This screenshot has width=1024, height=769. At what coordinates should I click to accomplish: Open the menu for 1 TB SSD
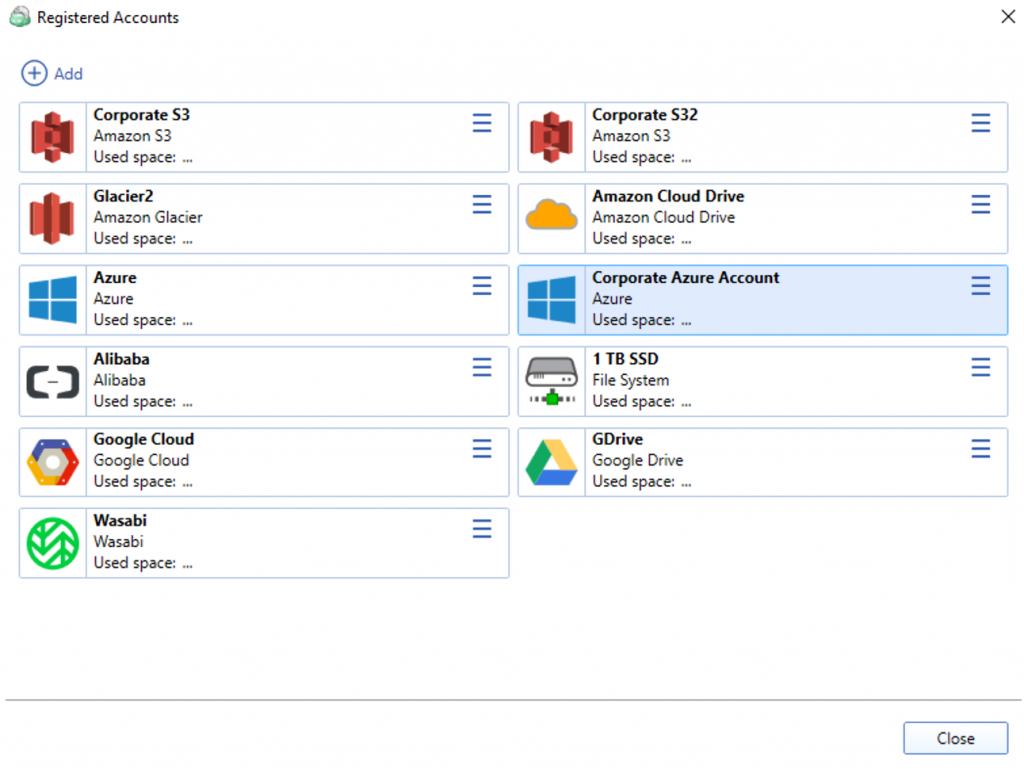coord(980,367)
